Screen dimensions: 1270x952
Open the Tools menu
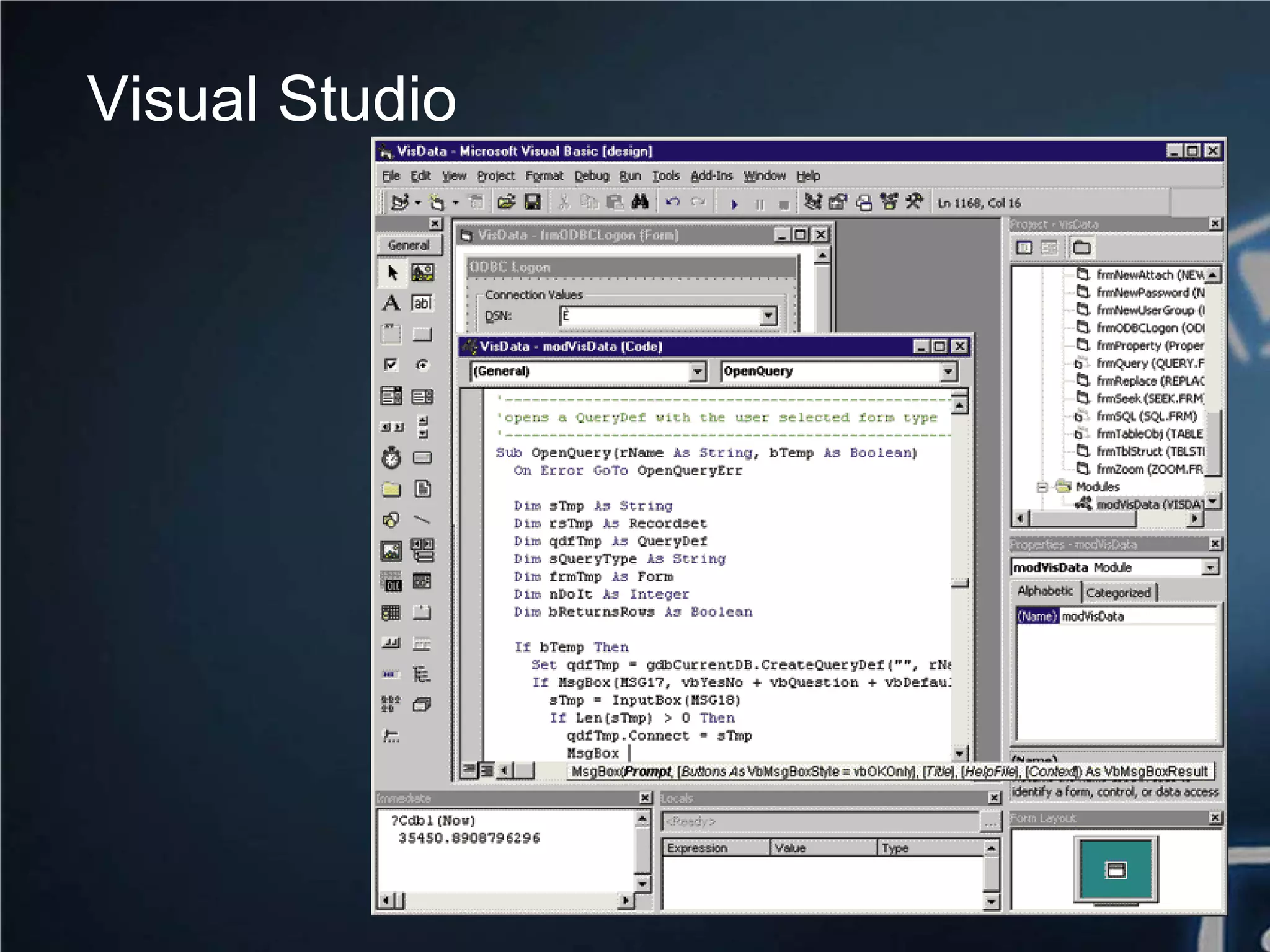[665, 176]
